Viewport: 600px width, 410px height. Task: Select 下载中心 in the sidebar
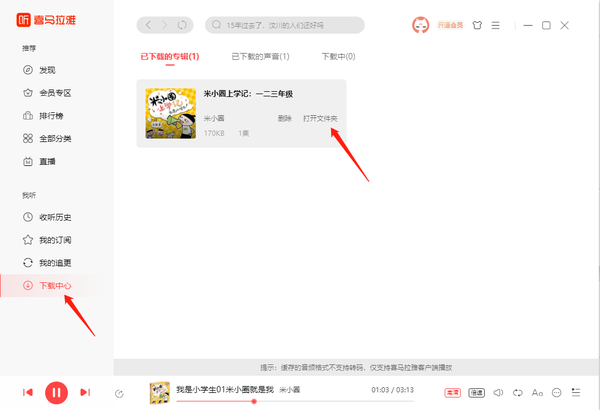click(57, 286)
